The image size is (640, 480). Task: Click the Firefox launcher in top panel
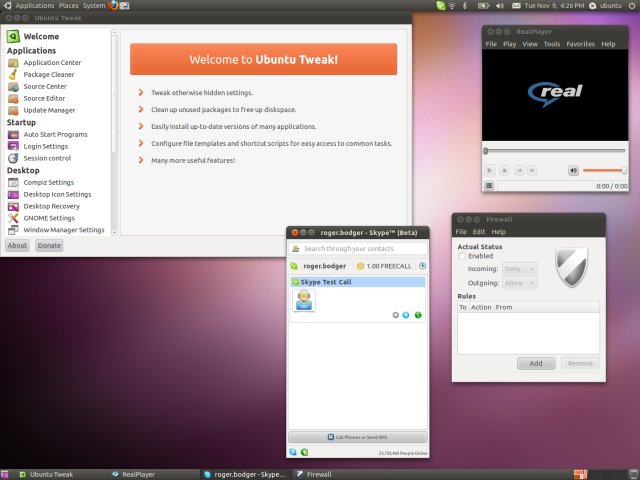point(113,5)
